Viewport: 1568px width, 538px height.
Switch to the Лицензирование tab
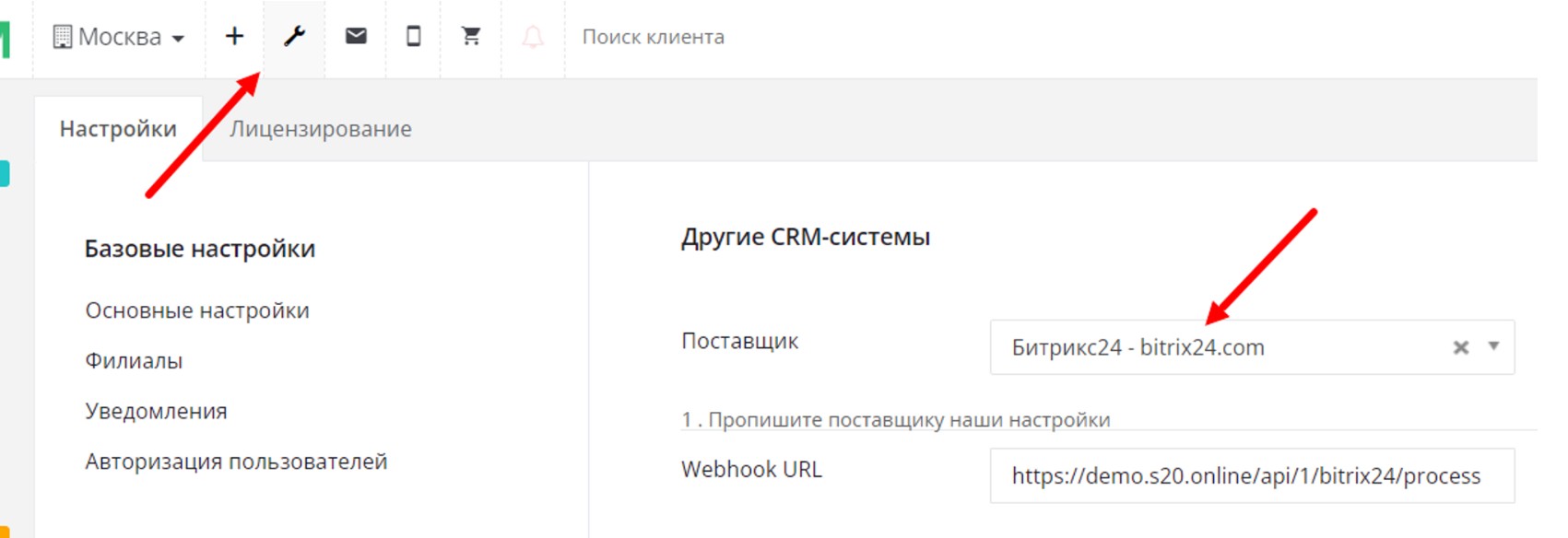pyautogui.click(x=320, y=128)
